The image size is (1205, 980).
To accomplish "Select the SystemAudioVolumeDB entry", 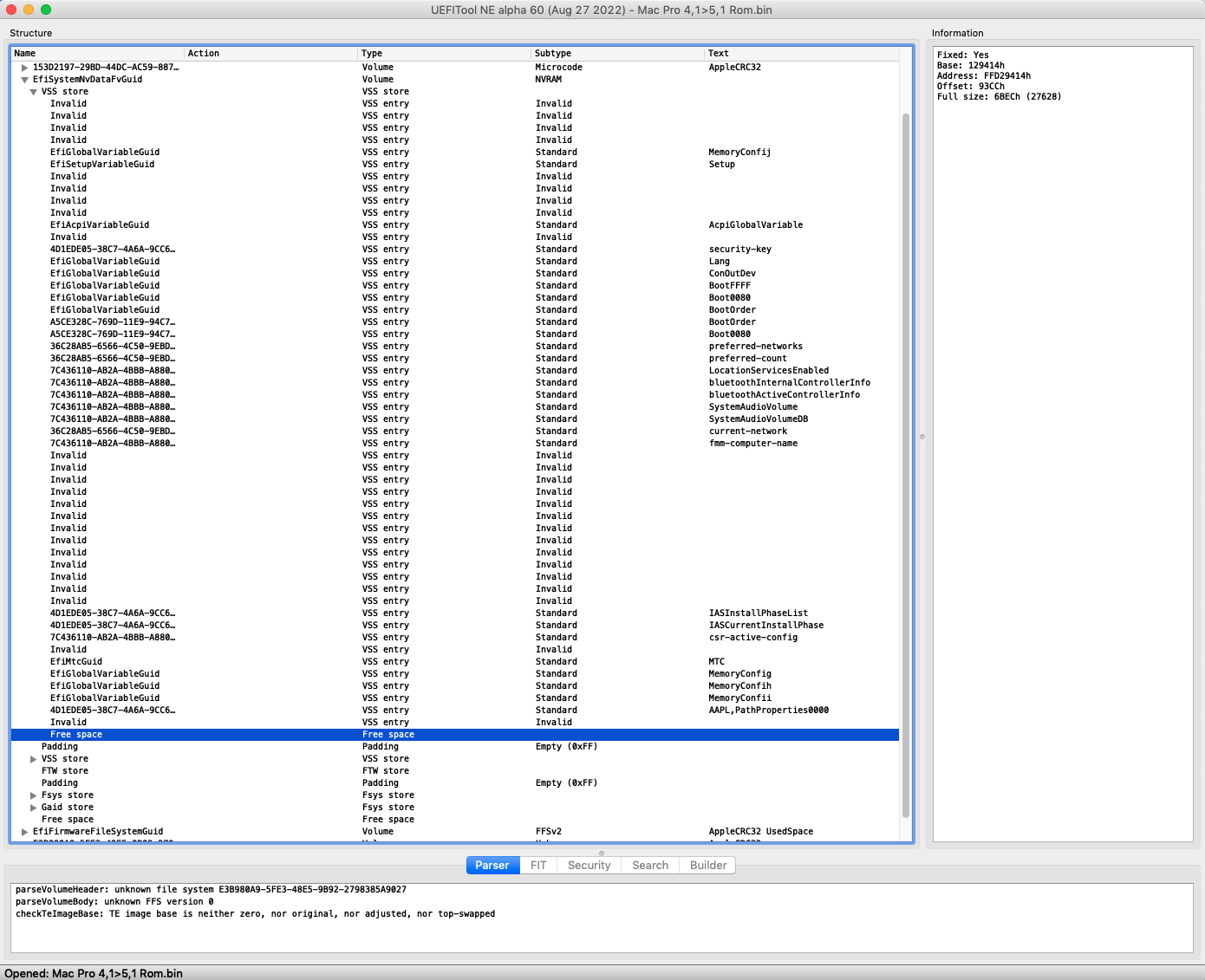I will [x=455, y=419].
